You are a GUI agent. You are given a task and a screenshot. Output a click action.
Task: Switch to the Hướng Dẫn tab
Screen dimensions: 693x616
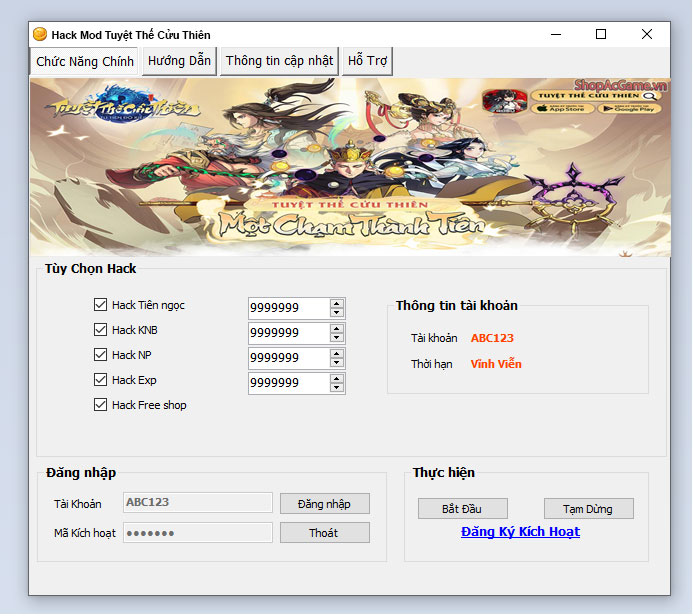pyautogui.click(x=179, y=61)
